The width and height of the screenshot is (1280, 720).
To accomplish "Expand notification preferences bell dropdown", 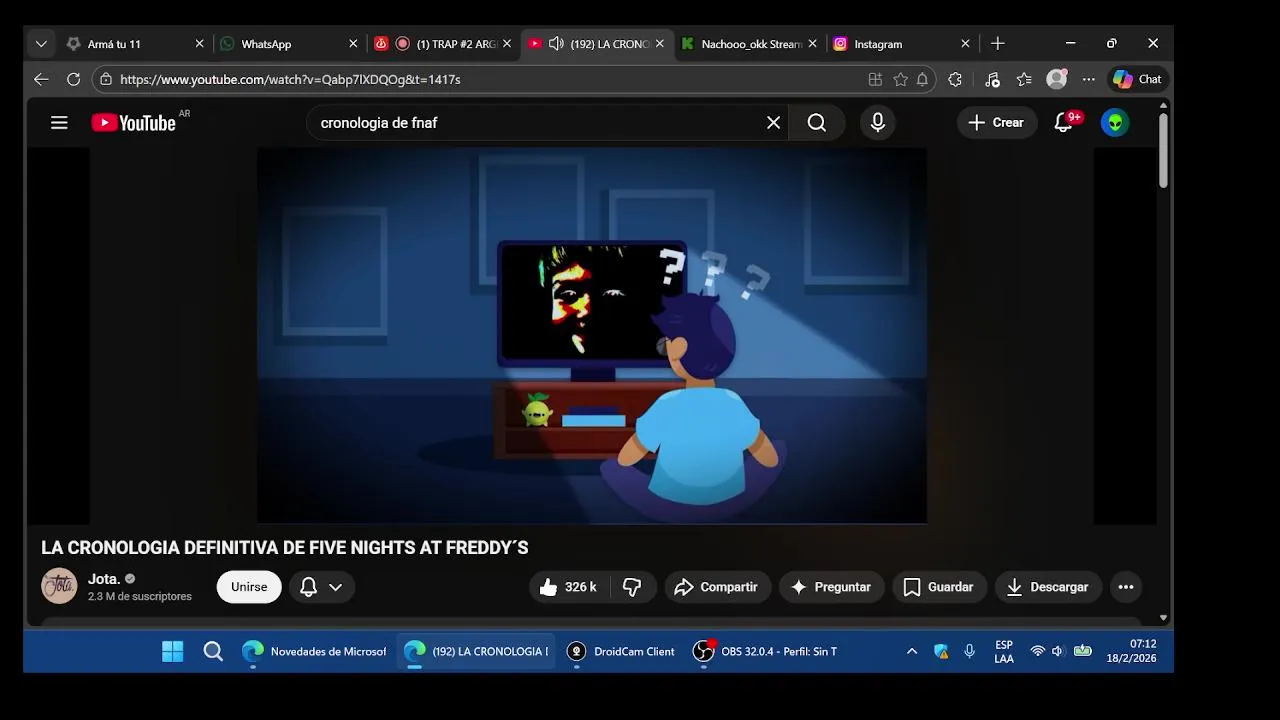I will (x=322, y=587).
